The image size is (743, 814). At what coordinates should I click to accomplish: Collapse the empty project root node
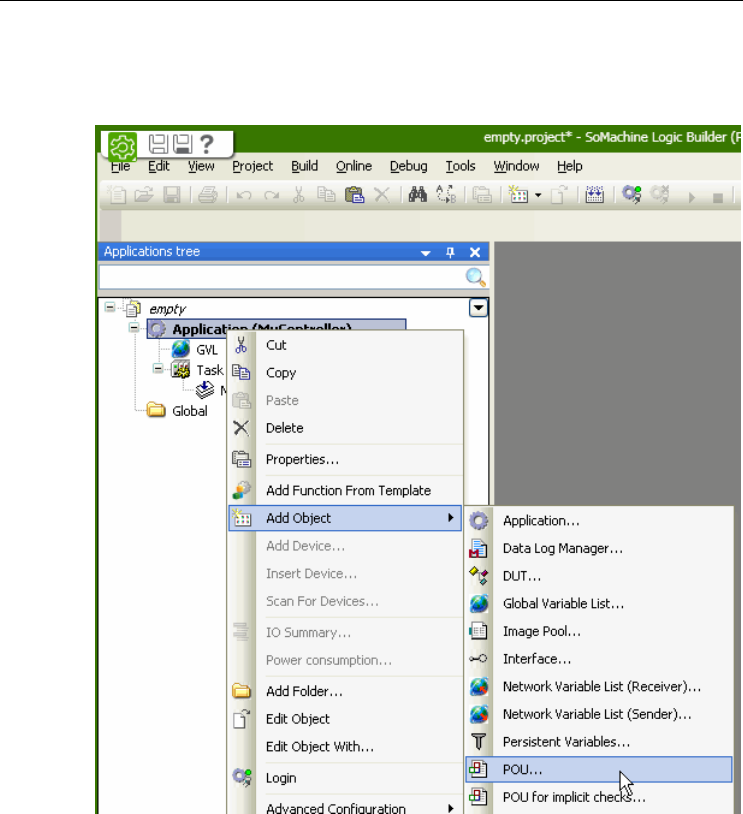[x=110, y=307]
